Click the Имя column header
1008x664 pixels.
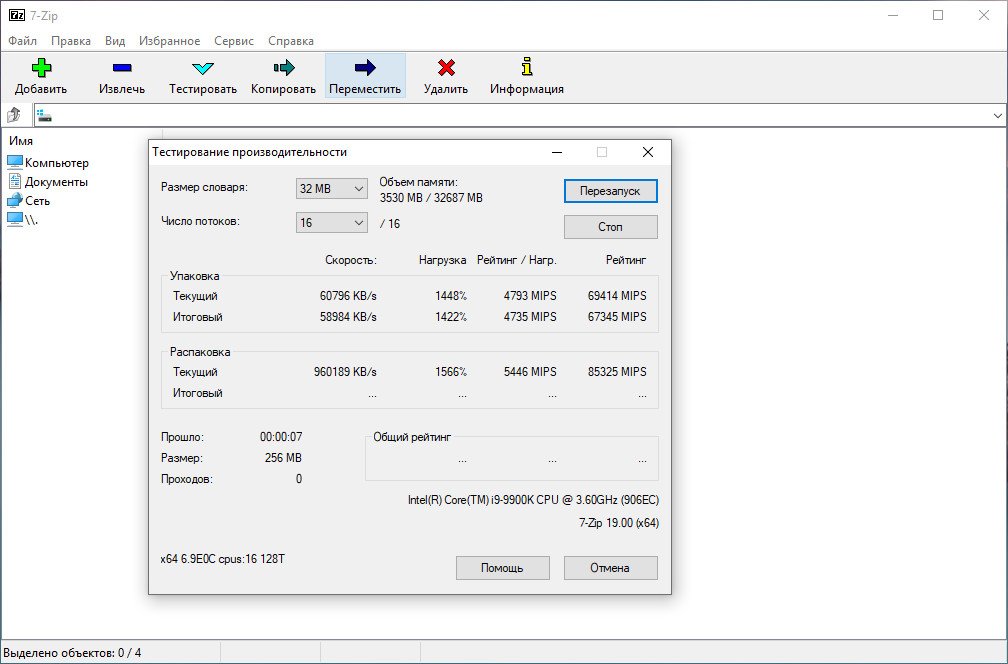pos(21,141)
